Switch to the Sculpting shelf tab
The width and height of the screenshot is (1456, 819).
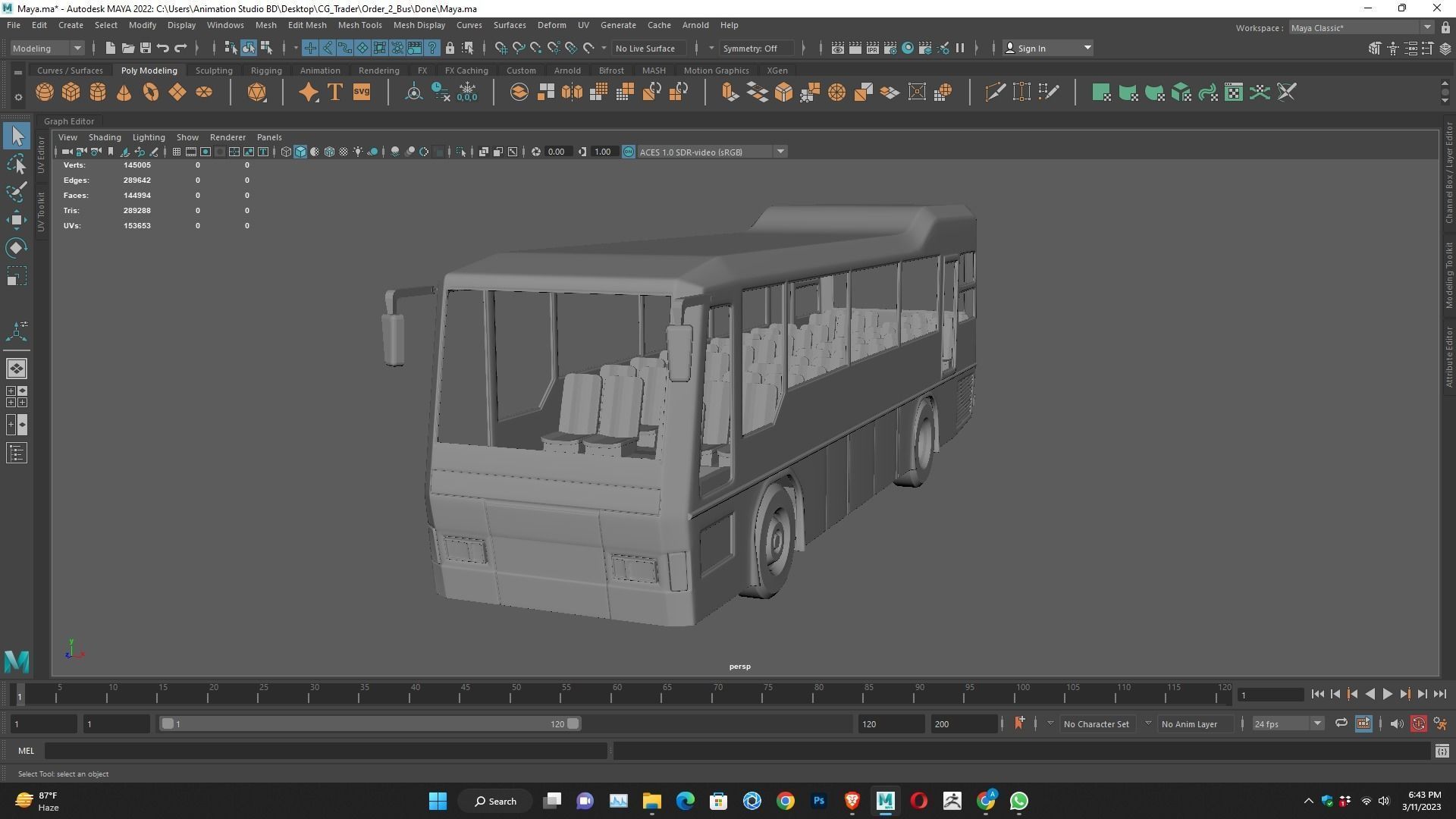tap(214, 71)
